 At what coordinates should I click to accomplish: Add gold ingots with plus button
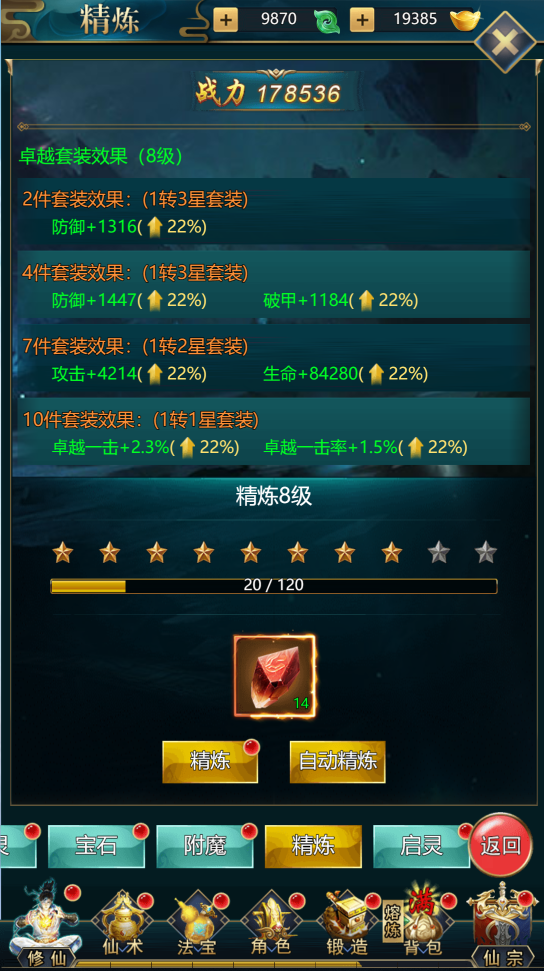click(362, 20)
